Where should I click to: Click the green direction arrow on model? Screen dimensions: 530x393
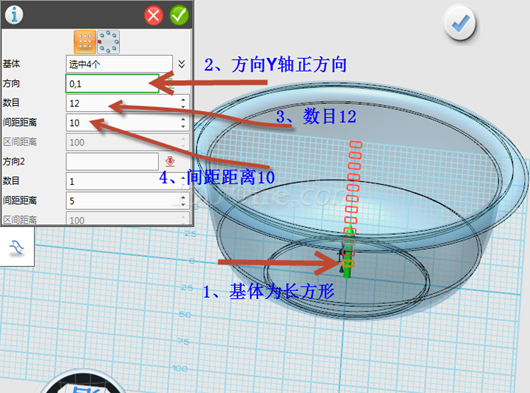[348, 252]
